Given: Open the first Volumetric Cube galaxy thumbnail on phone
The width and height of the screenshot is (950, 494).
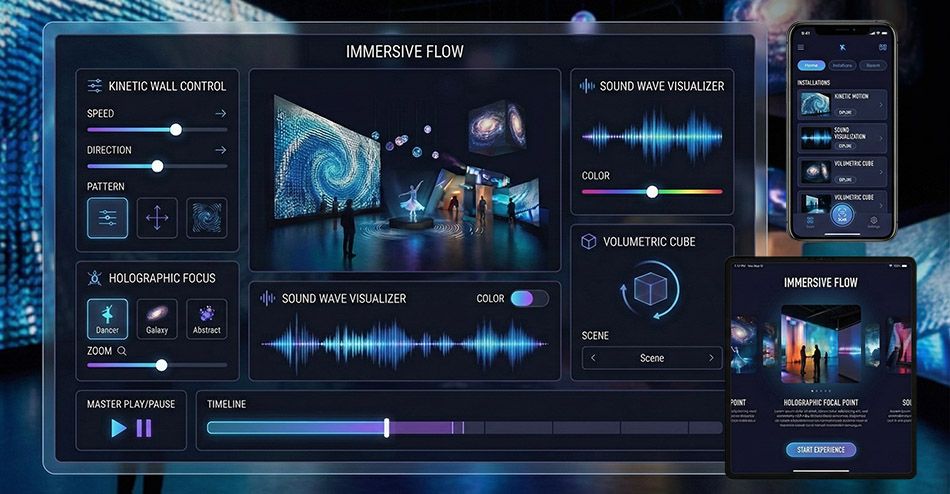Looking at the screenshot, I should [x=815, y=172].
